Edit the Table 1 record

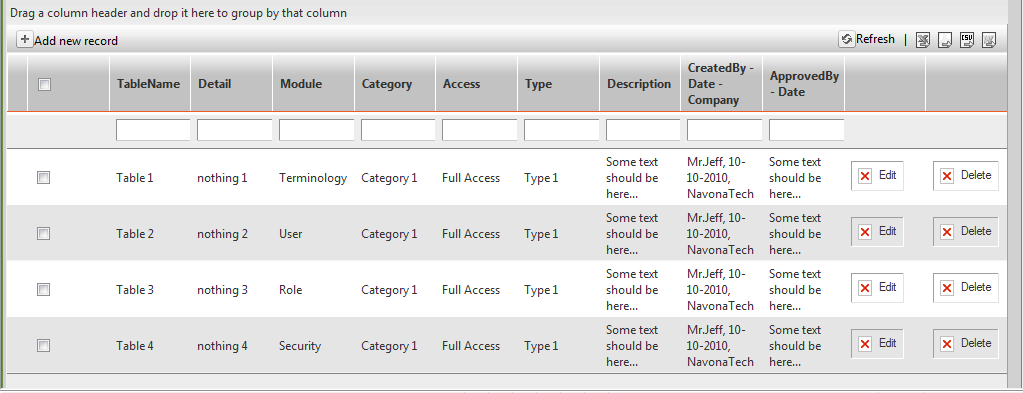pyautogui.click(x=877, y=176)
